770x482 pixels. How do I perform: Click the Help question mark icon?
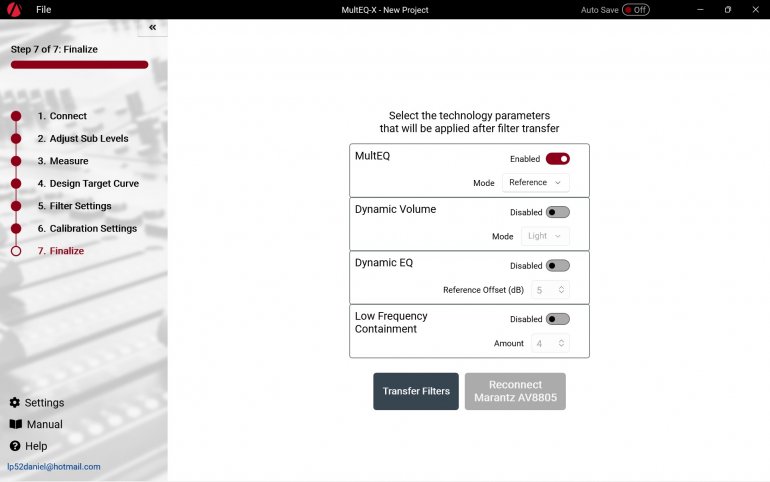(x=15, y=447)
